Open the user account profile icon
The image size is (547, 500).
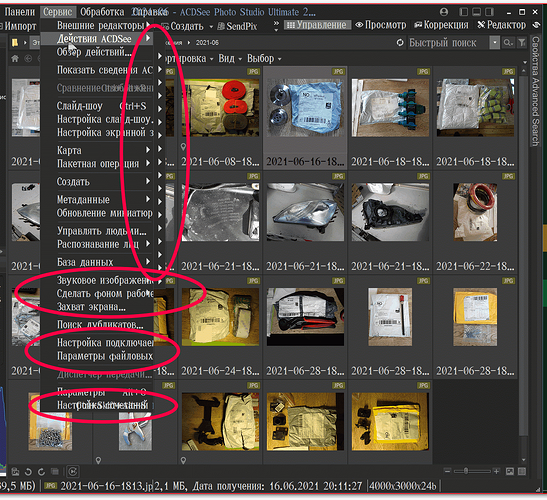444,12
